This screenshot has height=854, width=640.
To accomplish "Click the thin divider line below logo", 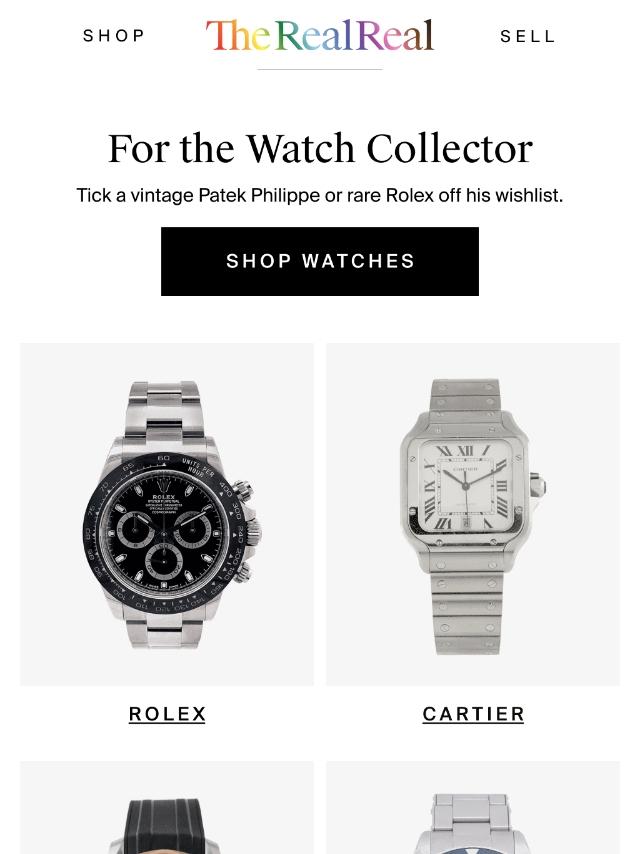I will (320, 70).
